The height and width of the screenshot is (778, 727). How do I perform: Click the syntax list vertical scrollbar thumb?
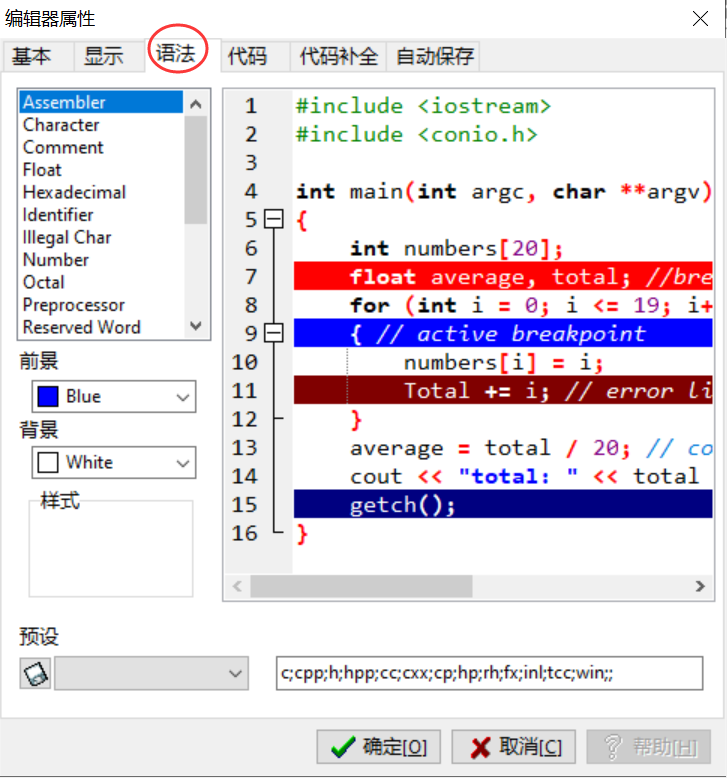[196, 170]
